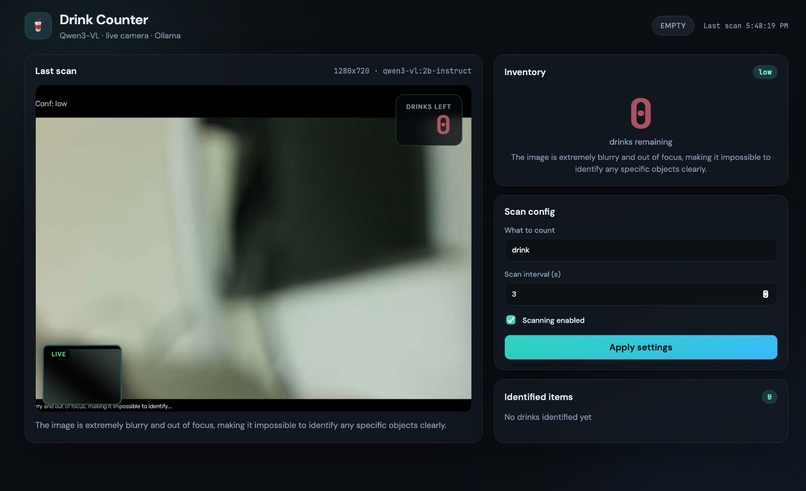Image resolution: width=806 pixels, height=491 pixels.
Task: Click the Last scan 5:48:19 PM timestamp
Action: click(x=745, y=26)
